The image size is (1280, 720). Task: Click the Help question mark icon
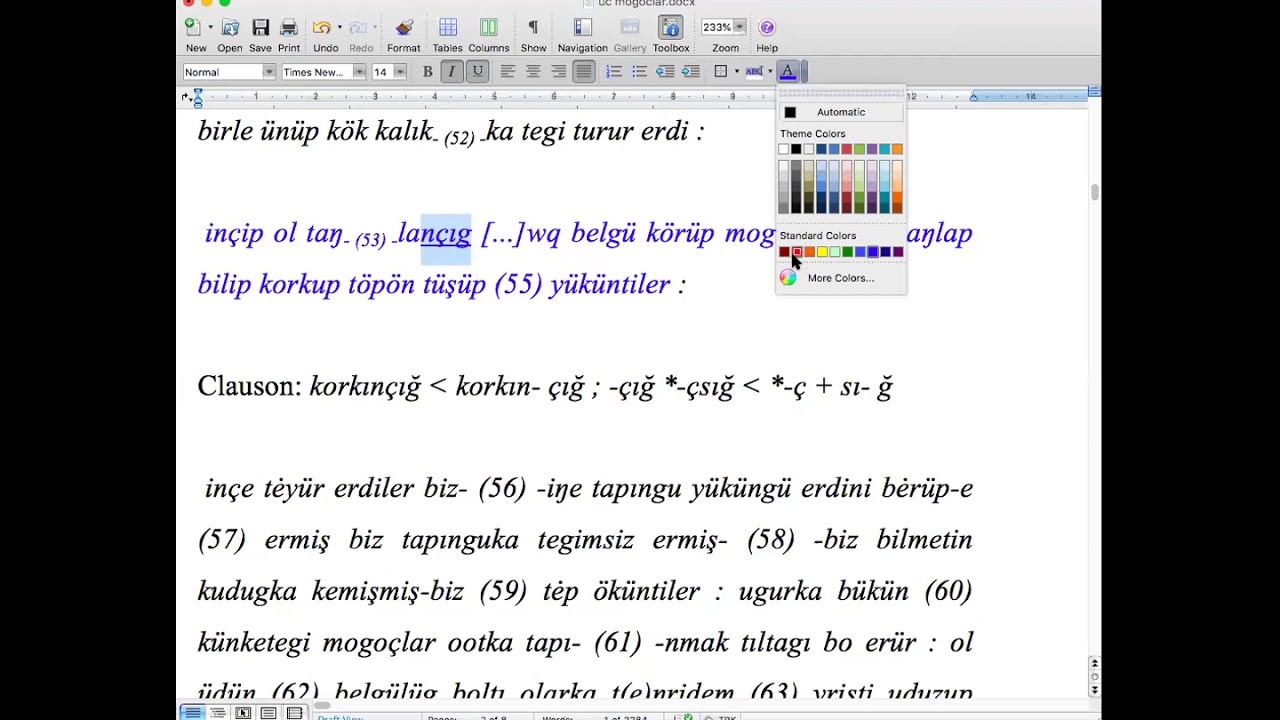tap(767, 28)
